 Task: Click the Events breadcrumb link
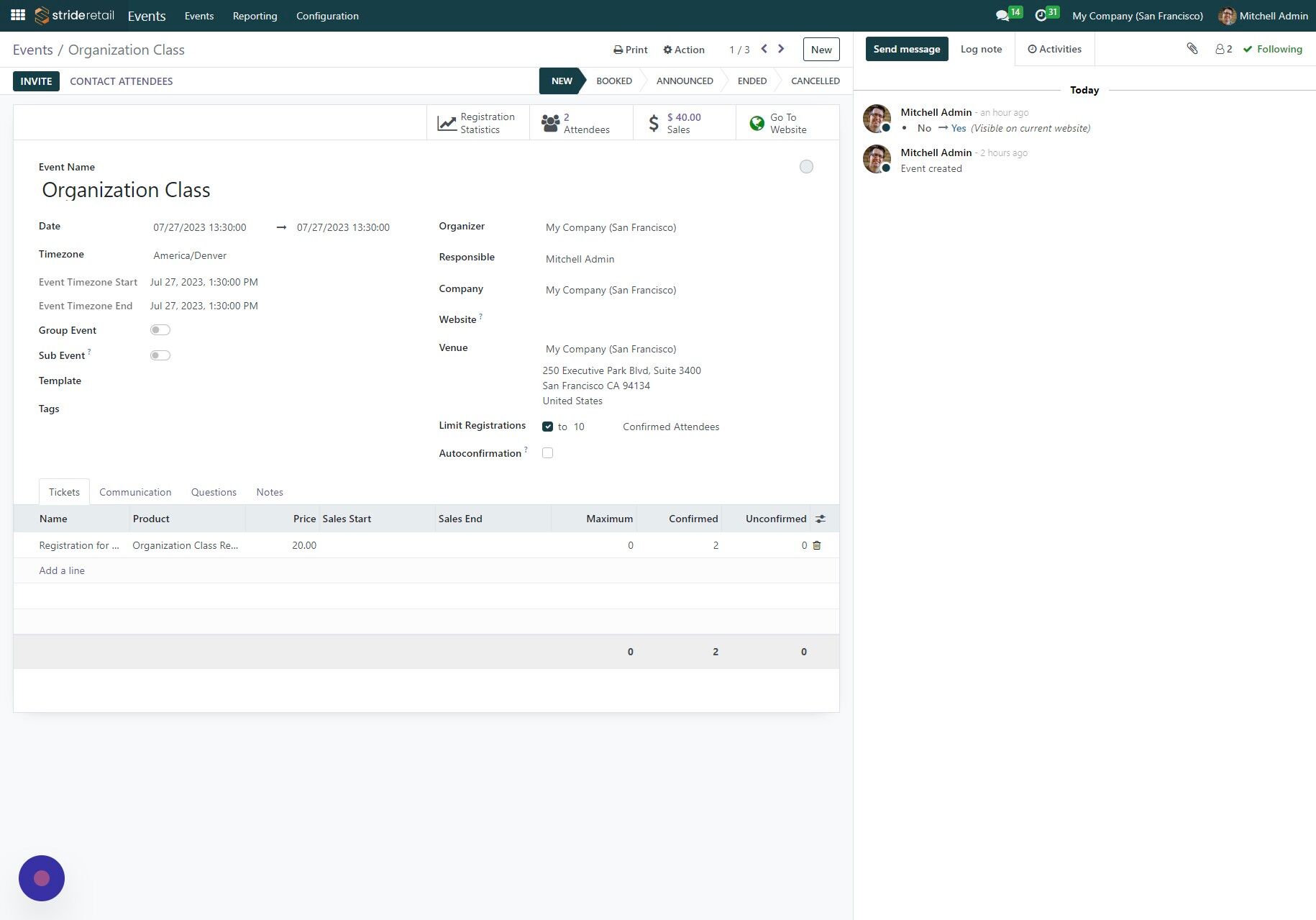[x=32, y=50]
